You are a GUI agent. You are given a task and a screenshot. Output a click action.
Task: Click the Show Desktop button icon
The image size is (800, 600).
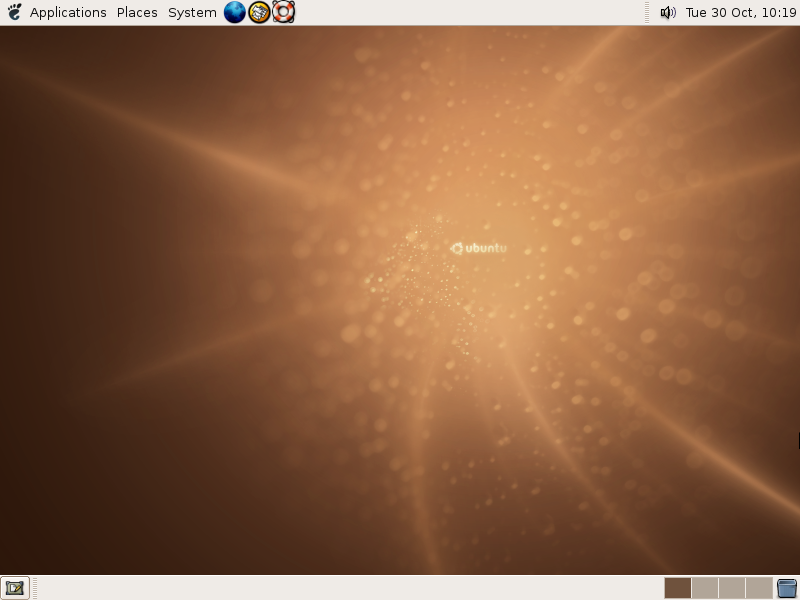(x=14, y=588)
